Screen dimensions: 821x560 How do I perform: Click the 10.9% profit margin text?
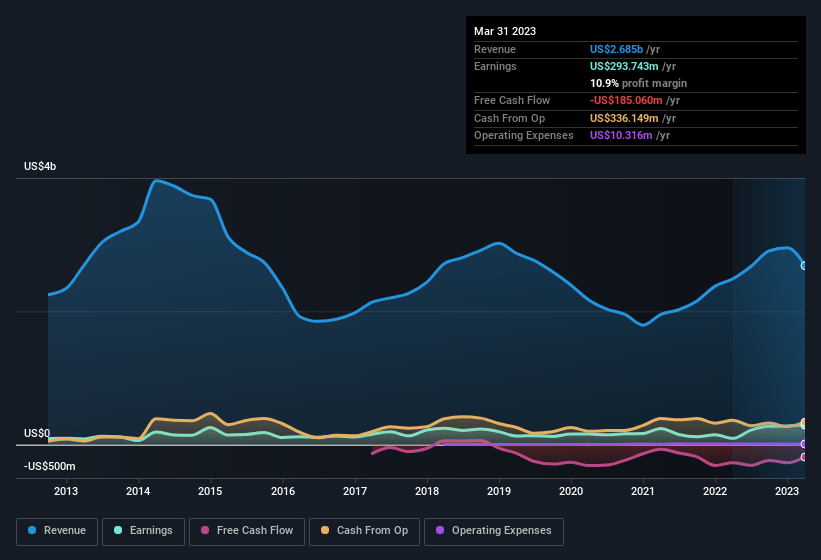[x=638, y=83]
